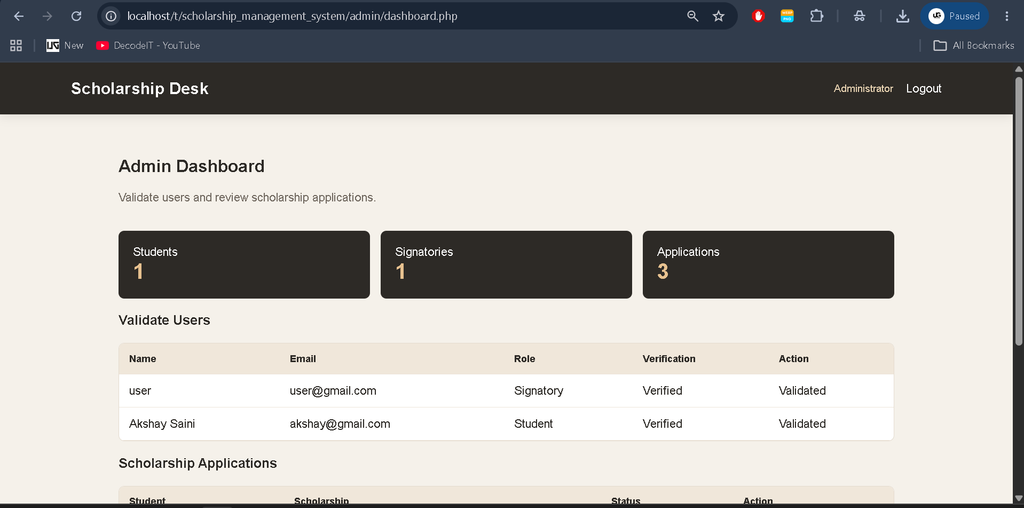Click the Validate Users heading
1024x508 pixels.
click(x=165, y=320)
